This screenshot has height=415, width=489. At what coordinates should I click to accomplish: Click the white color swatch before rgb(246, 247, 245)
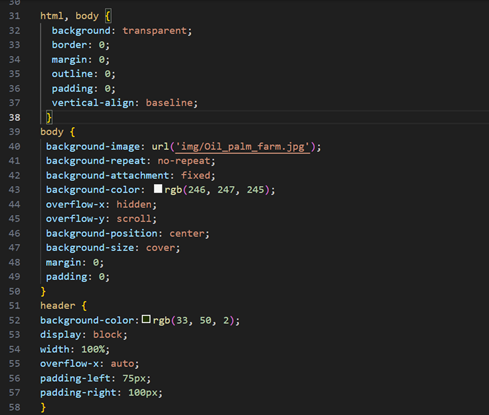click(x=158, y=189)
